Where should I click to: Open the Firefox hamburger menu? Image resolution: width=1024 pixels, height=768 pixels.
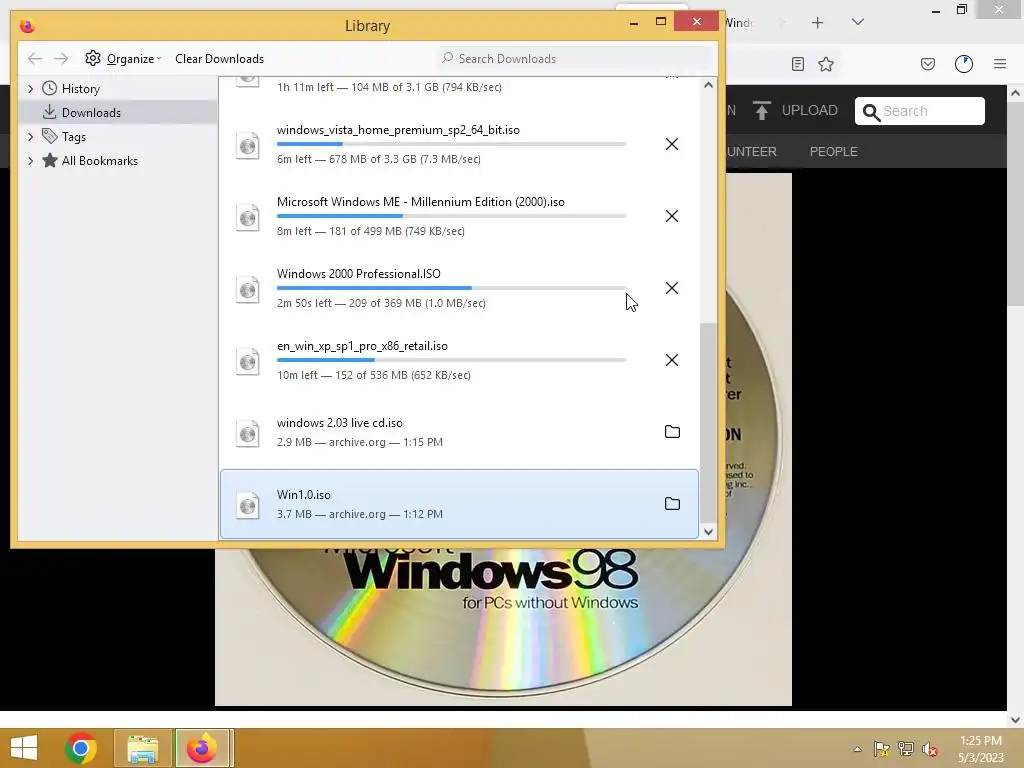tap(1000, 64)
